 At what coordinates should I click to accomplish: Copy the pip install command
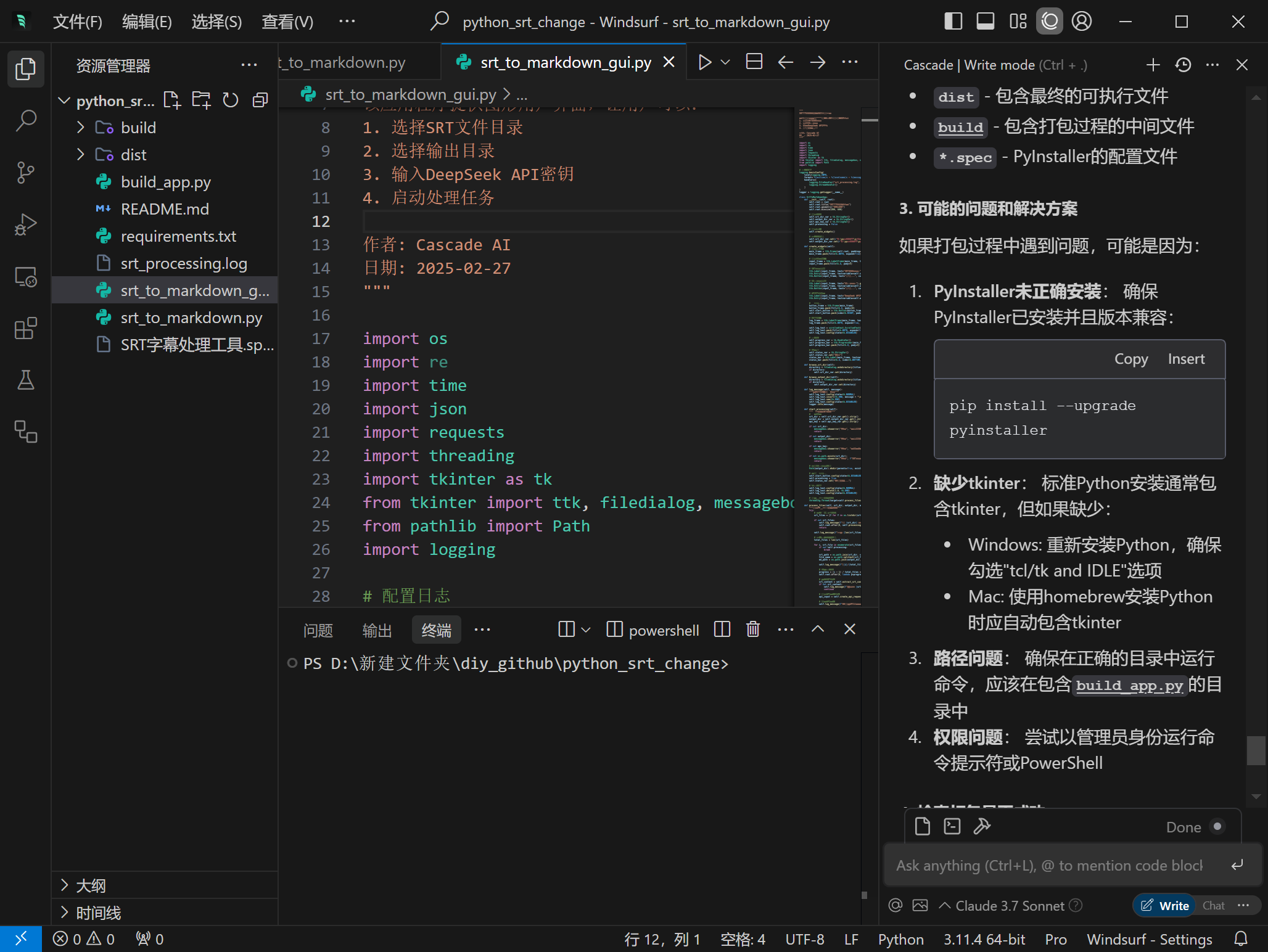point(1130,359)
